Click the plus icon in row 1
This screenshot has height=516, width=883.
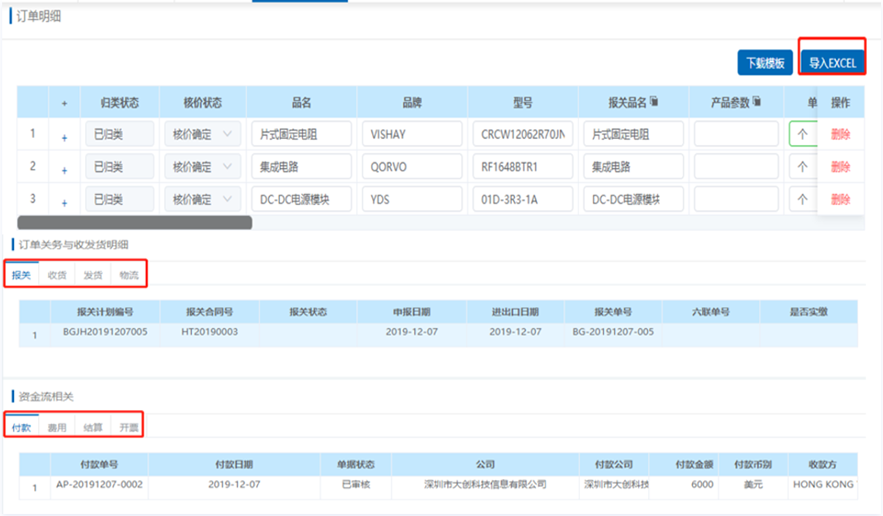(x=65, y=137)
